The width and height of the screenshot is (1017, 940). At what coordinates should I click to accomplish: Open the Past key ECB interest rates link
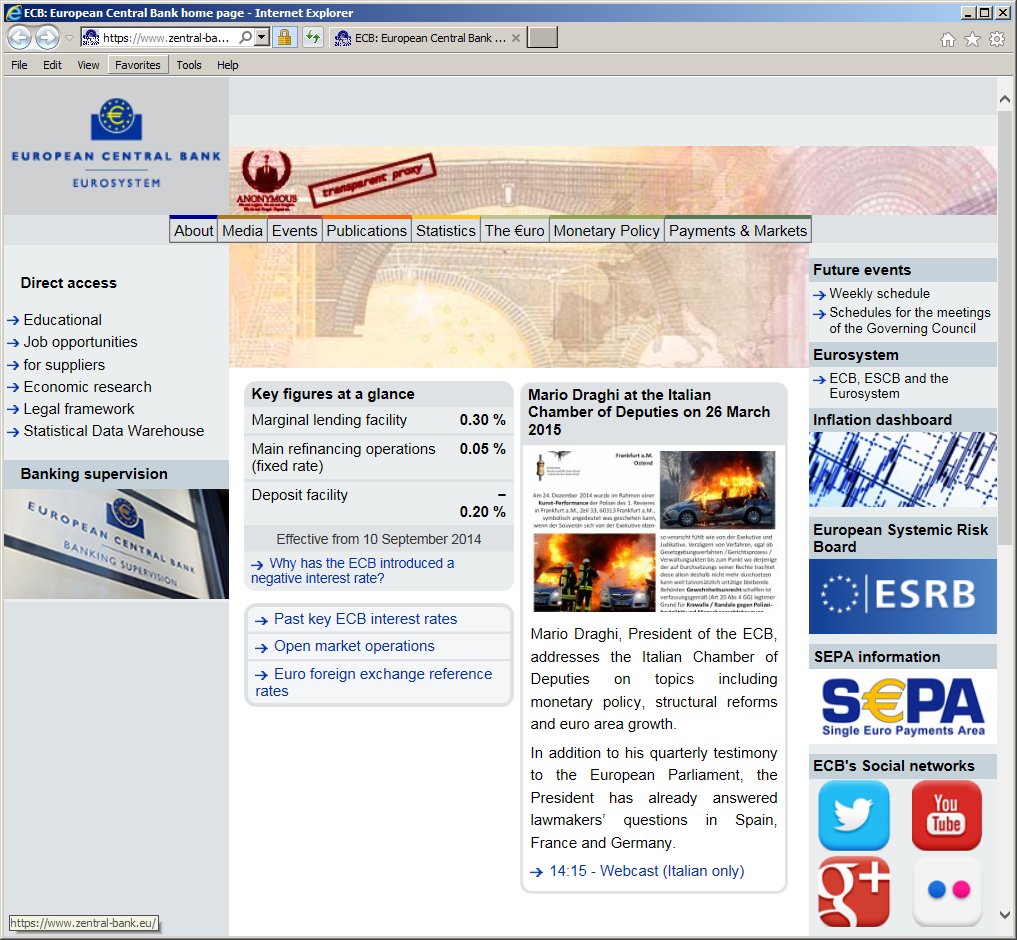point(365,619)
